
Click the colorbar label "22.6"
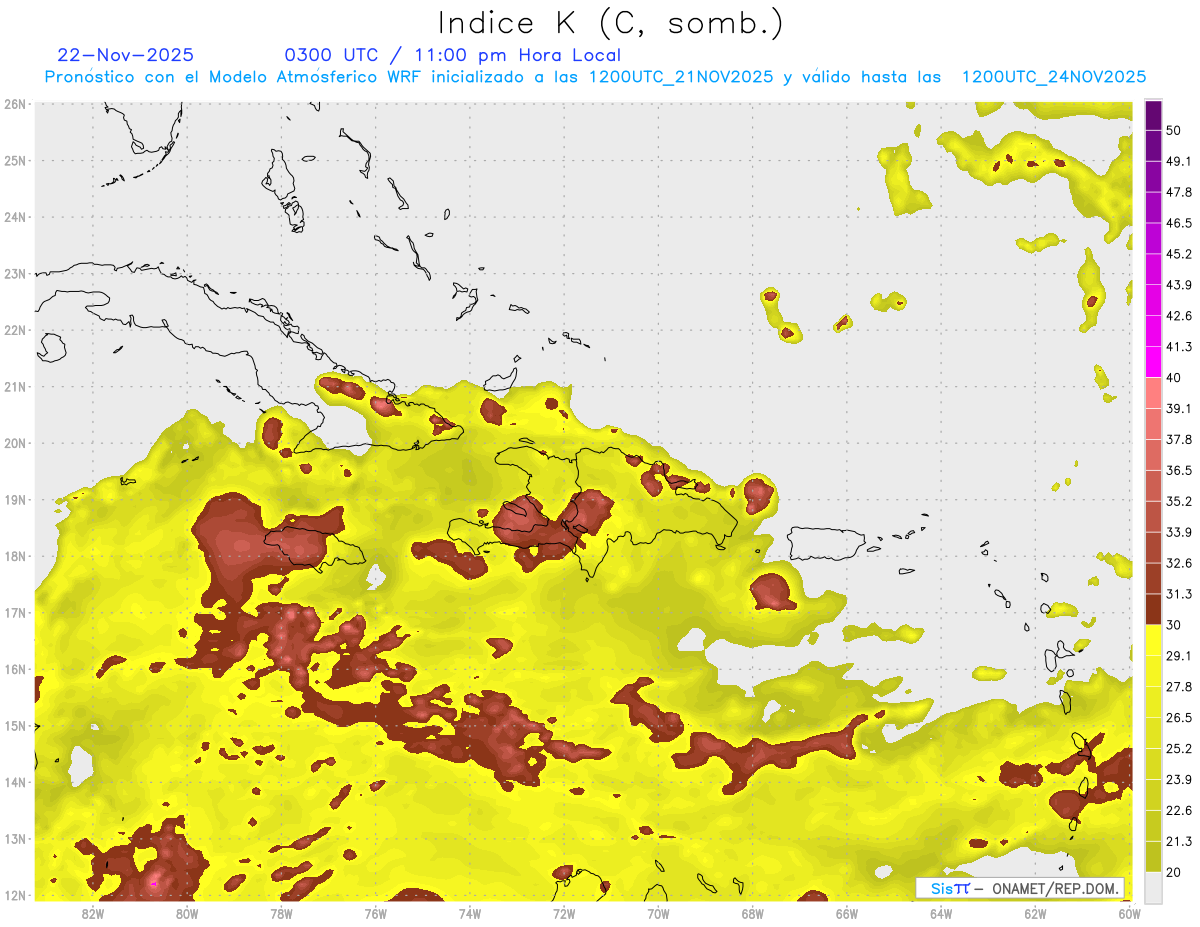1178,811
